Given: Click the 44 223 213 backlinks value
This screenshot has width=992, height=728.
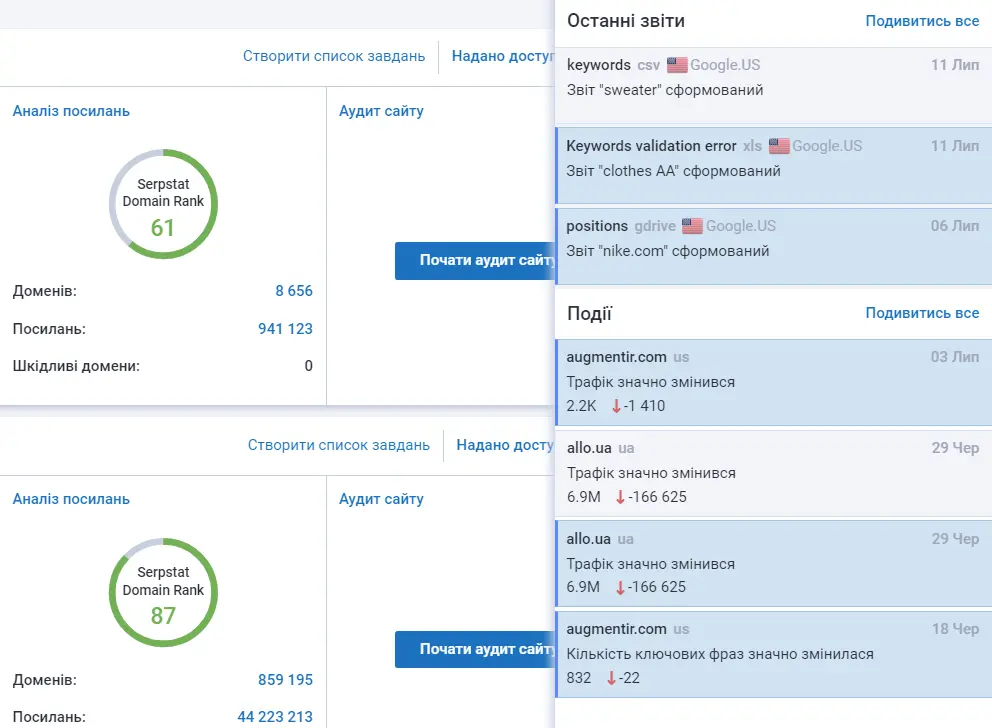Looking at the screenshot, I should (x=275, y=716).
